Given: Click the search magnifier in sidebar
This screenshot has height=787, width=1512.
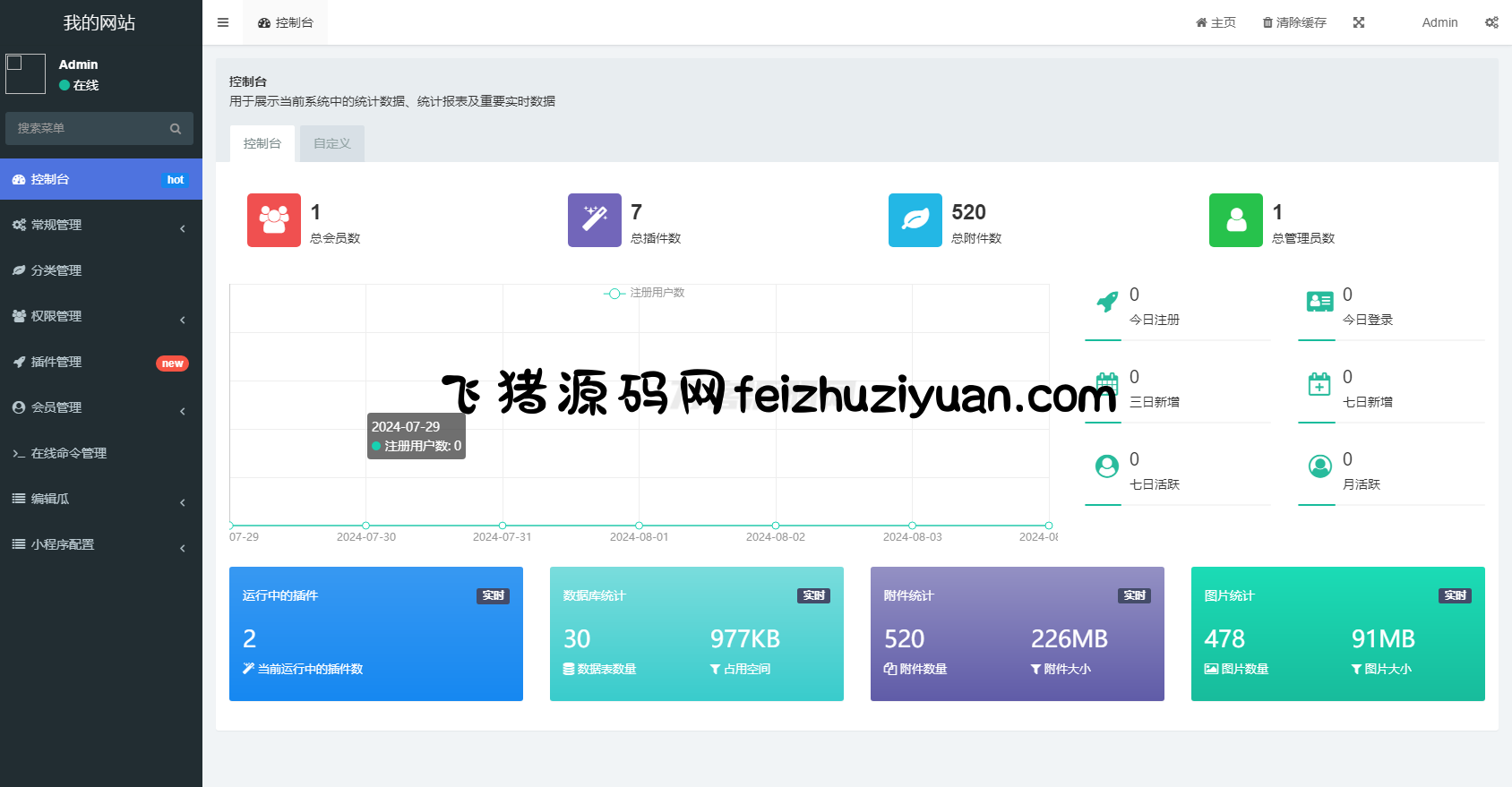Looking at the screenshot, I should click(176, 129).
